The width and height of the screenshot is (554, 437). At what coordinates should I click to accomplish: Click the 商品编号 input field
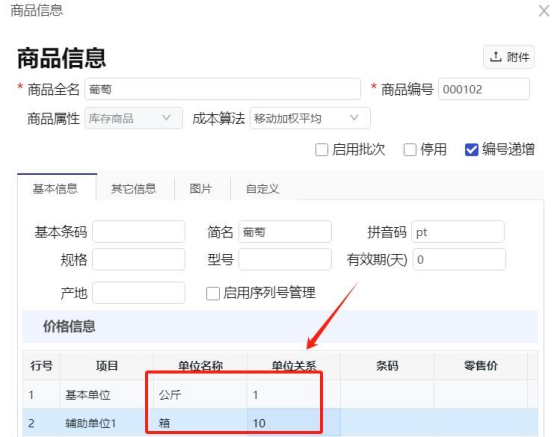click(x=484, y=89)
